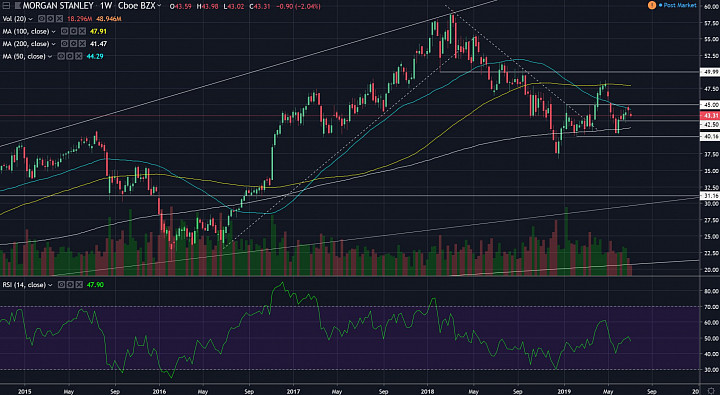This screenshot has width=720, height=395.
Task: Click the 2016 label on time axis
Action: 159,391
